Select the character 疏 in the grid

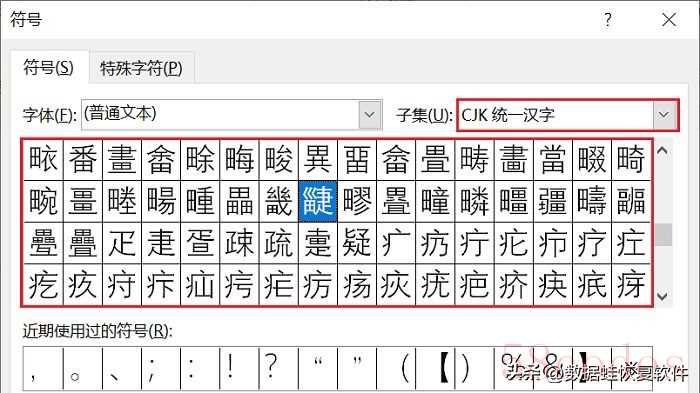pyautogui.click(x=279, y=243)
